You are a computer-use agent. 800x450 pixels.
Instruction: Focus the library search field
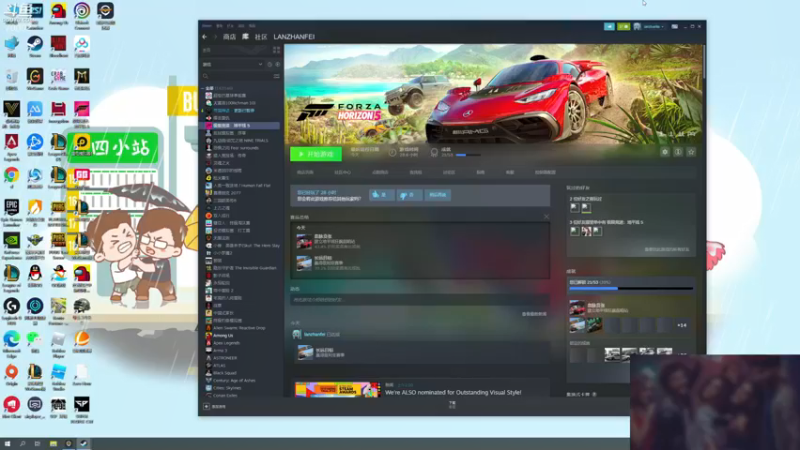click(x=237, y=76)
